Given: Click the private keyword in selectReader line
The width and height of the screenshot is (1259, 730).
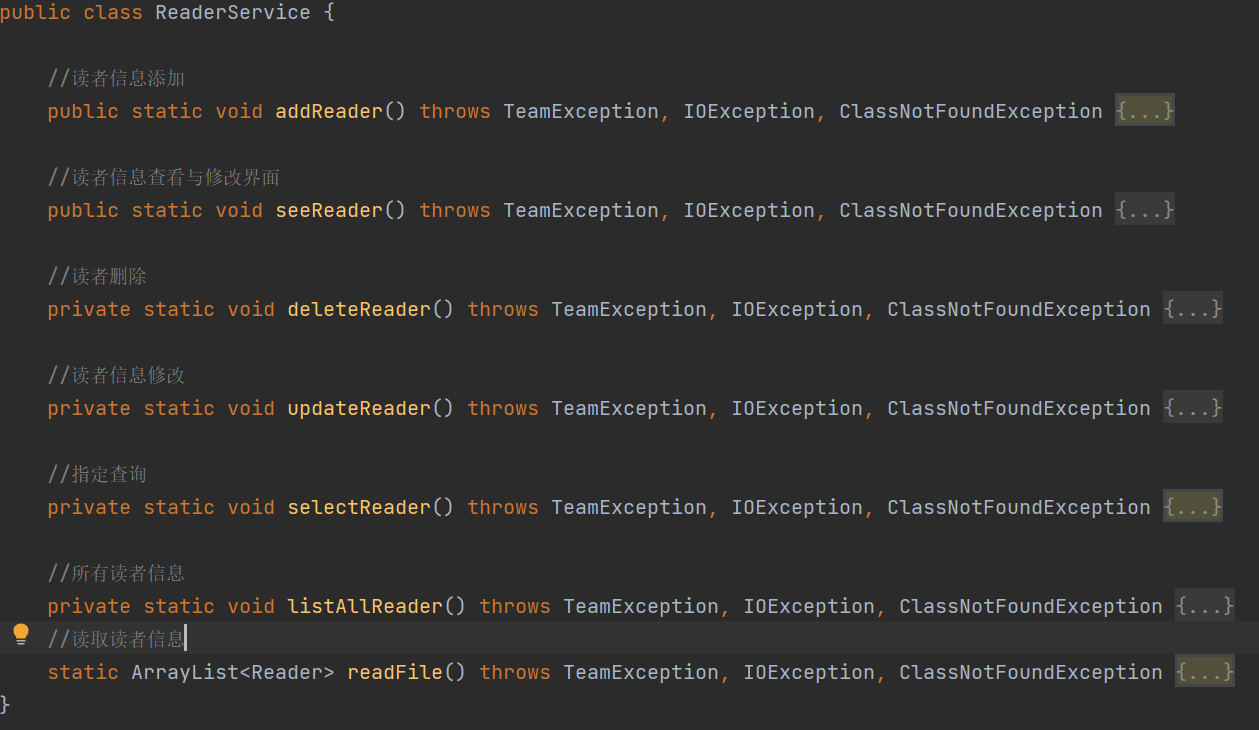Looking at the screenshot, I should [x=89, y=507].
